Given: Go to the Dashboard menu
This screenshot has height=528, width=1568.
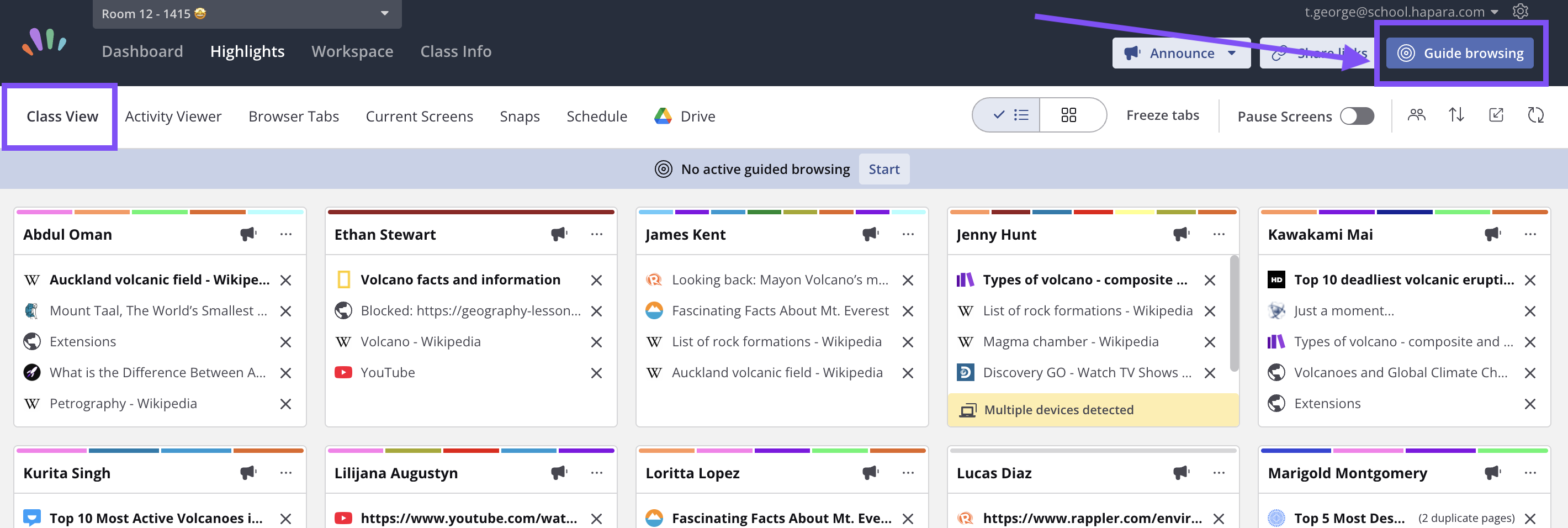Looking at the screenshot, I should pos(142,51).
